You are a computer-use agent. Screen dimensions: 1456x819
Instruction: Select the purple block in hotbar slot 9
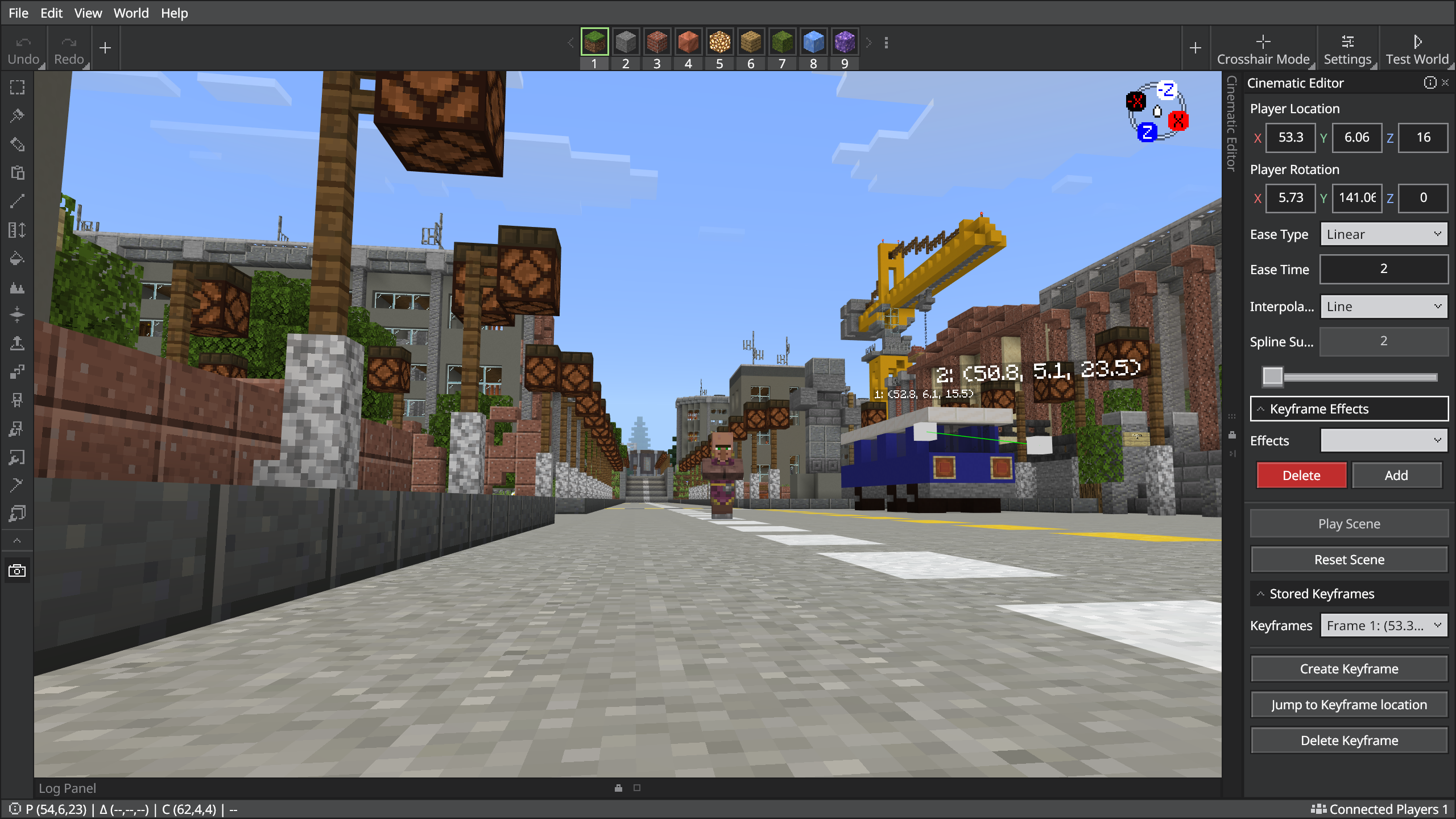845,42
